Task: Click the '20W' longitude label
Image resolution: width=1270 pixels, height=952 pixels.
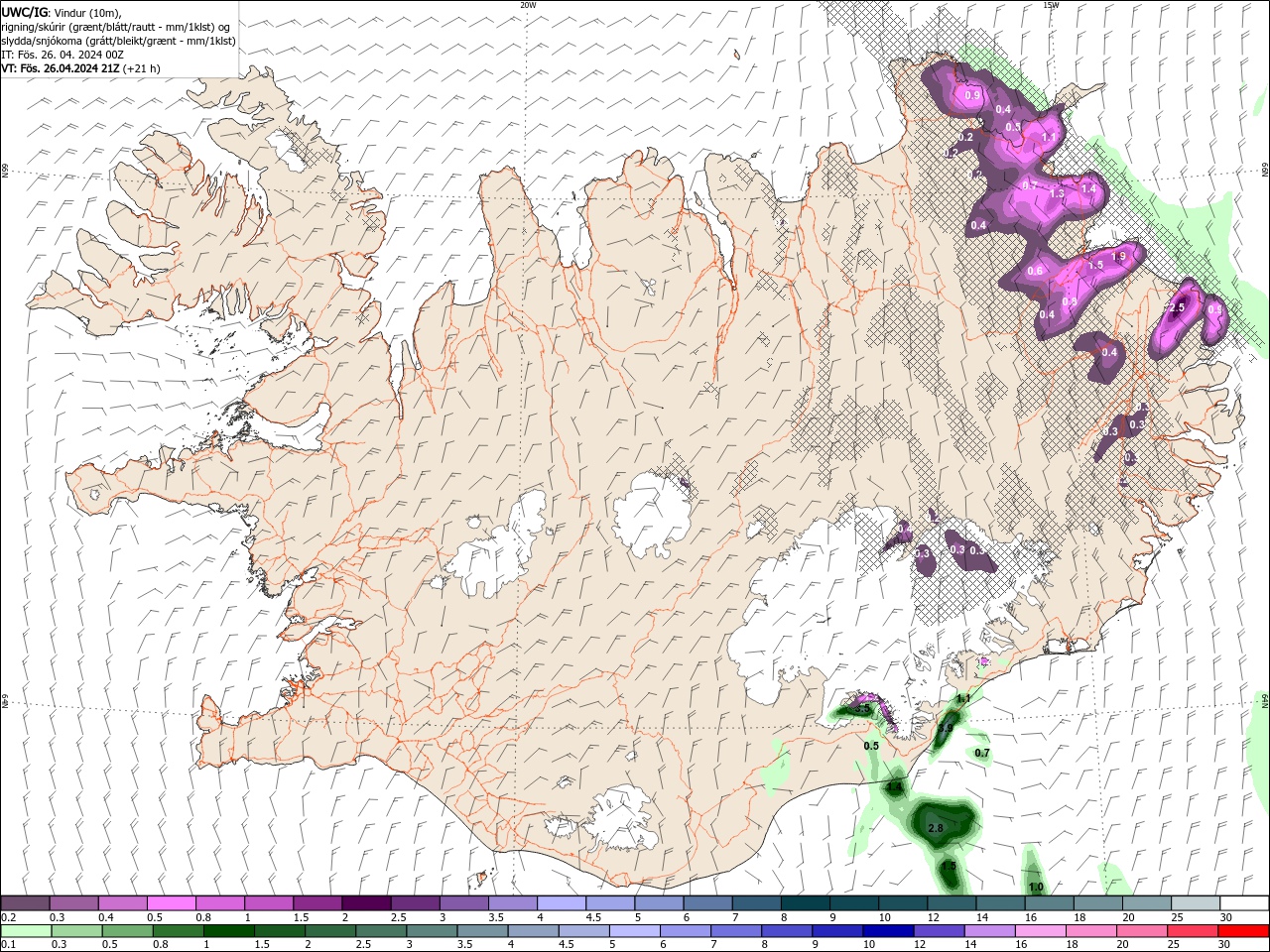Action: click(528, 5)
